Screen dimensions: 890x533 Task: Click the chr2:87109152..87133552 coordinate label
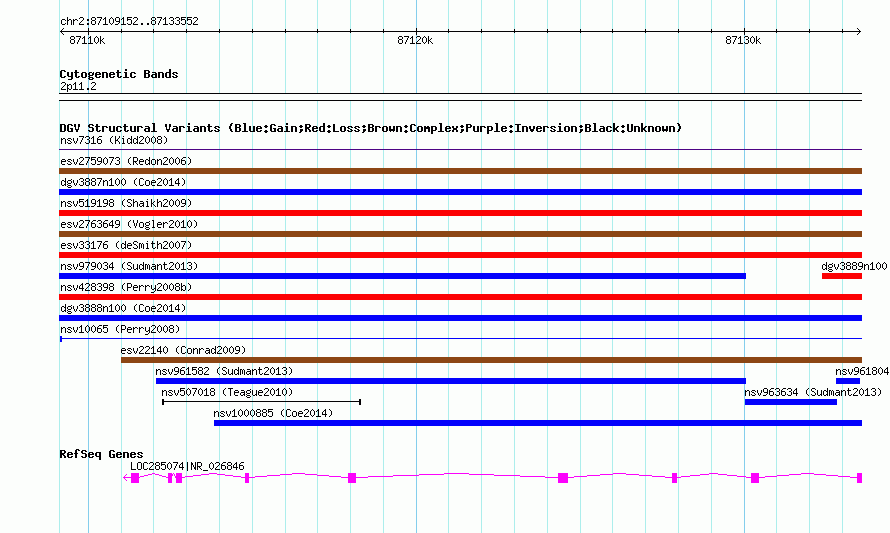click(x=129, y=21)
